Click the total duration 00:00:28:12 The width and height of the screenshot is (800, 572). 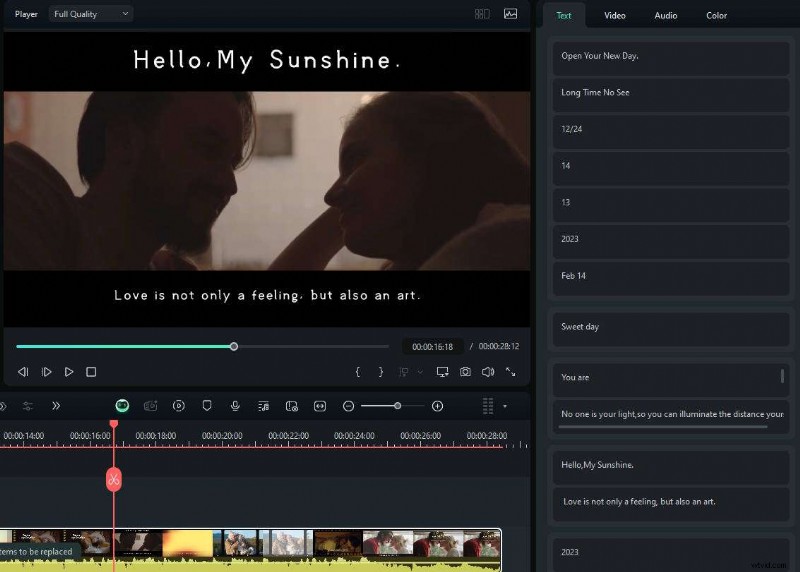[498, 346]
